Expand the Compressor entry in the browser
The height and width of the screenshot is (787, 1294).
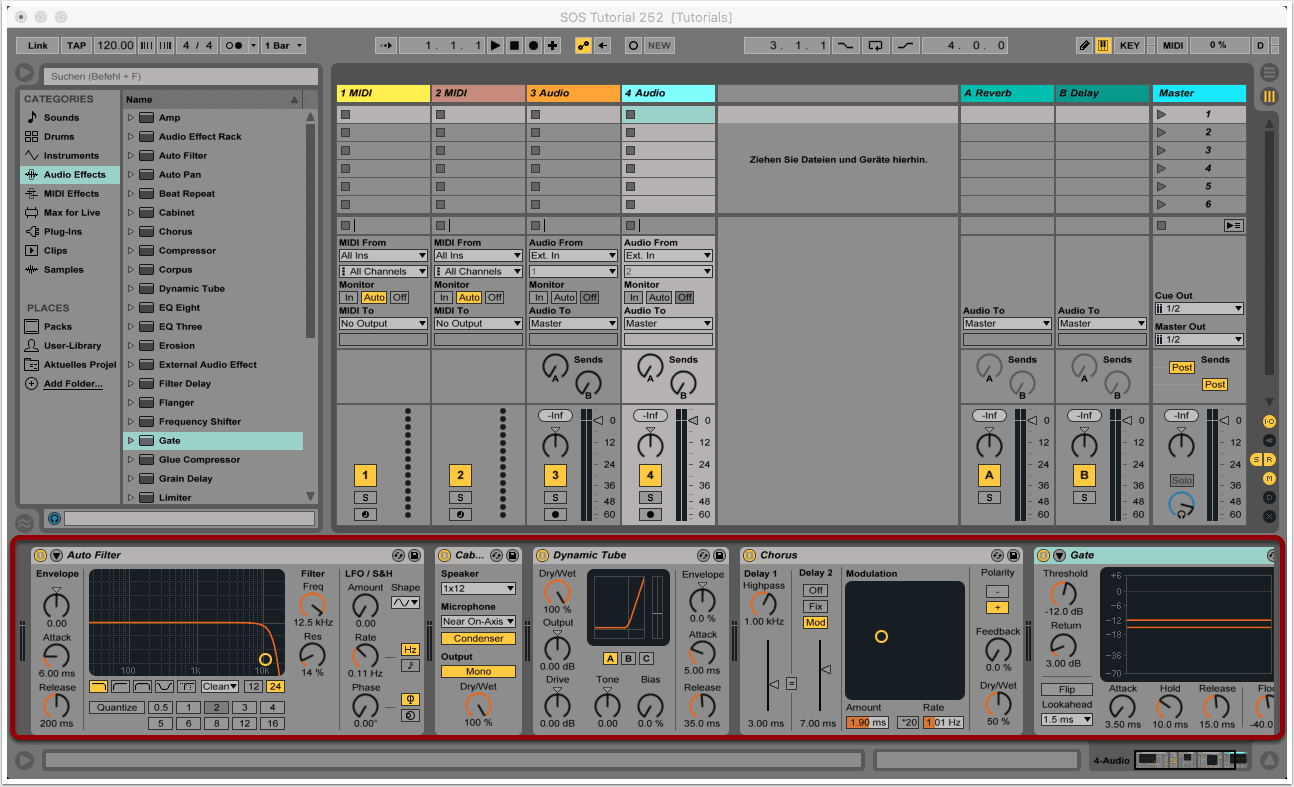click(x=132, y=251)
